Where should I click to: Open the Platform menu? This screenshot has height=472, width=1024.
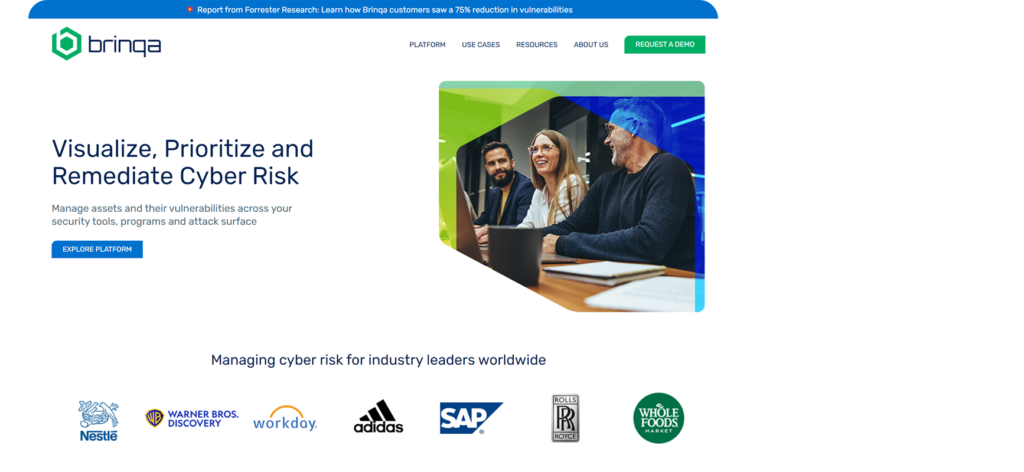point(427,45)
